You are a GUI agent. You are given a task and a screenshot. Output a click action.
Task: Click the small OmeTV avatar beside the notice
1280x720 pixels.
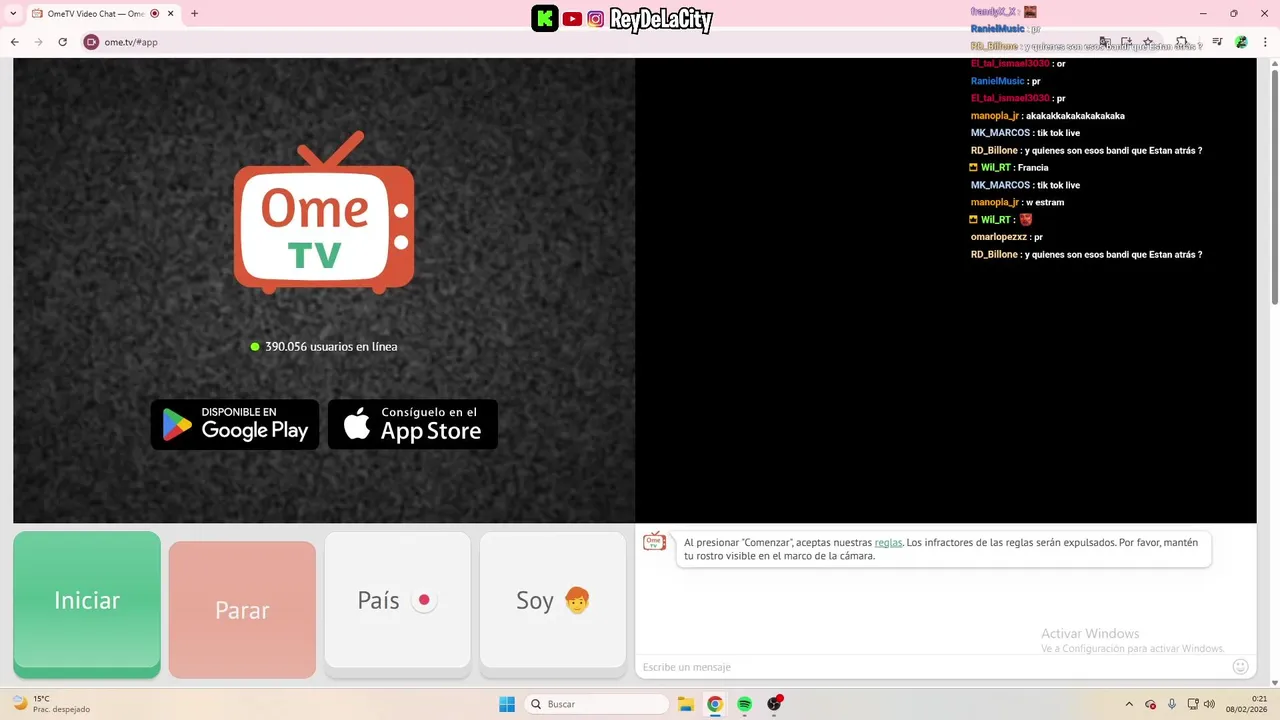[x=654, y=542]
